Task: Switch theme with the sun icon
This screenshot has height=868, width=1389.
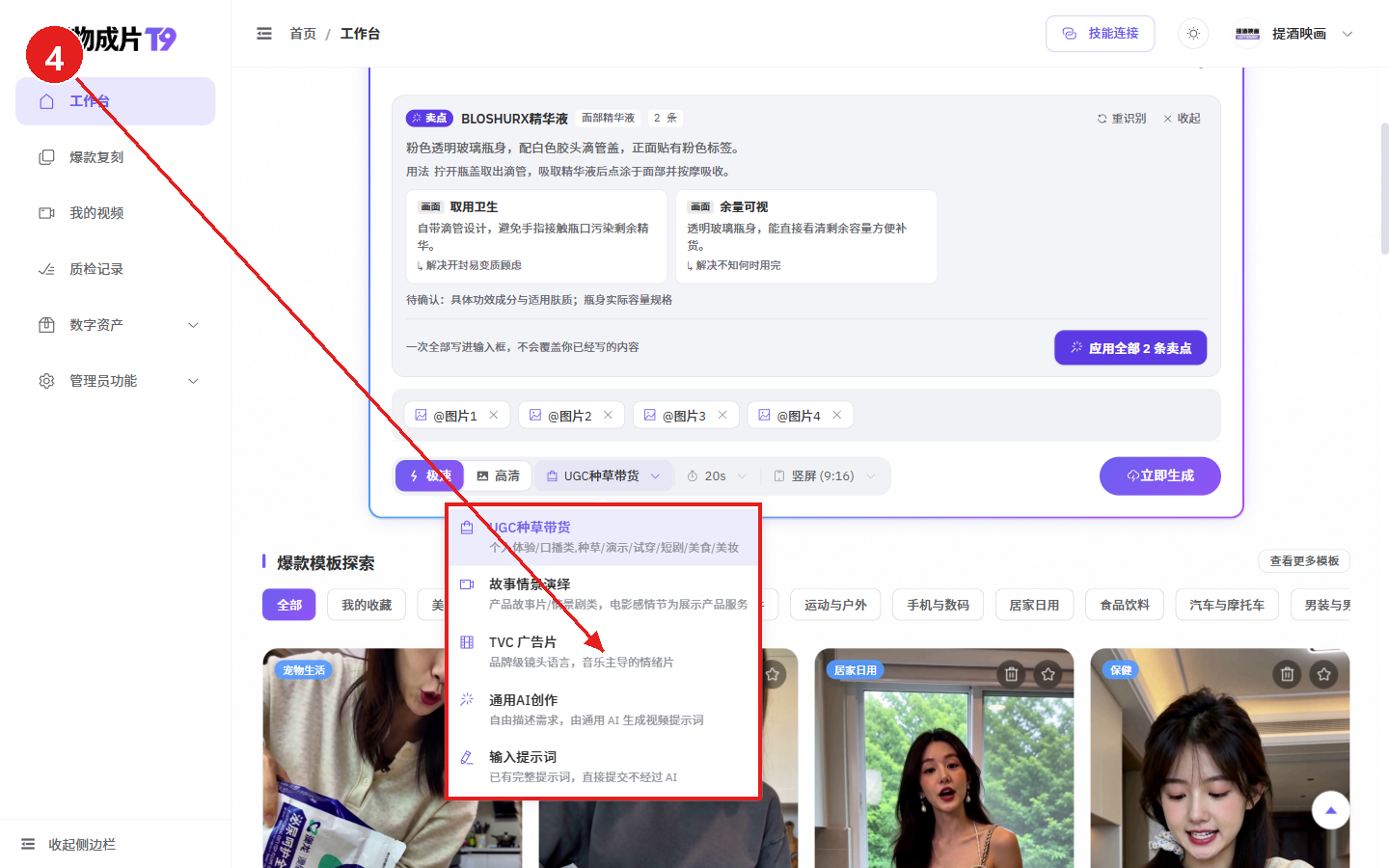Action: pyautogui.click(x=1193, y=34)
